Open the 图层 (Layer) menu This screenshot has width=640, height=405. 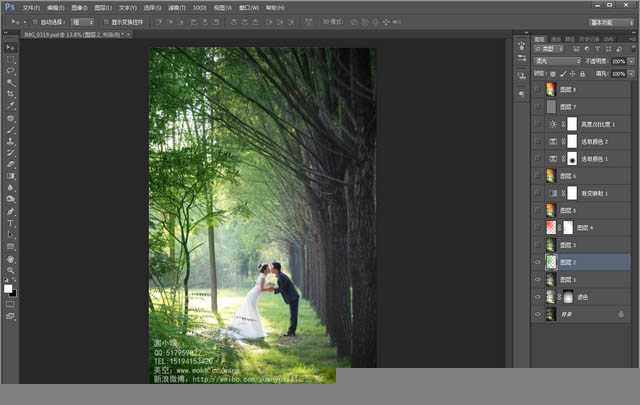coord(103,8)
